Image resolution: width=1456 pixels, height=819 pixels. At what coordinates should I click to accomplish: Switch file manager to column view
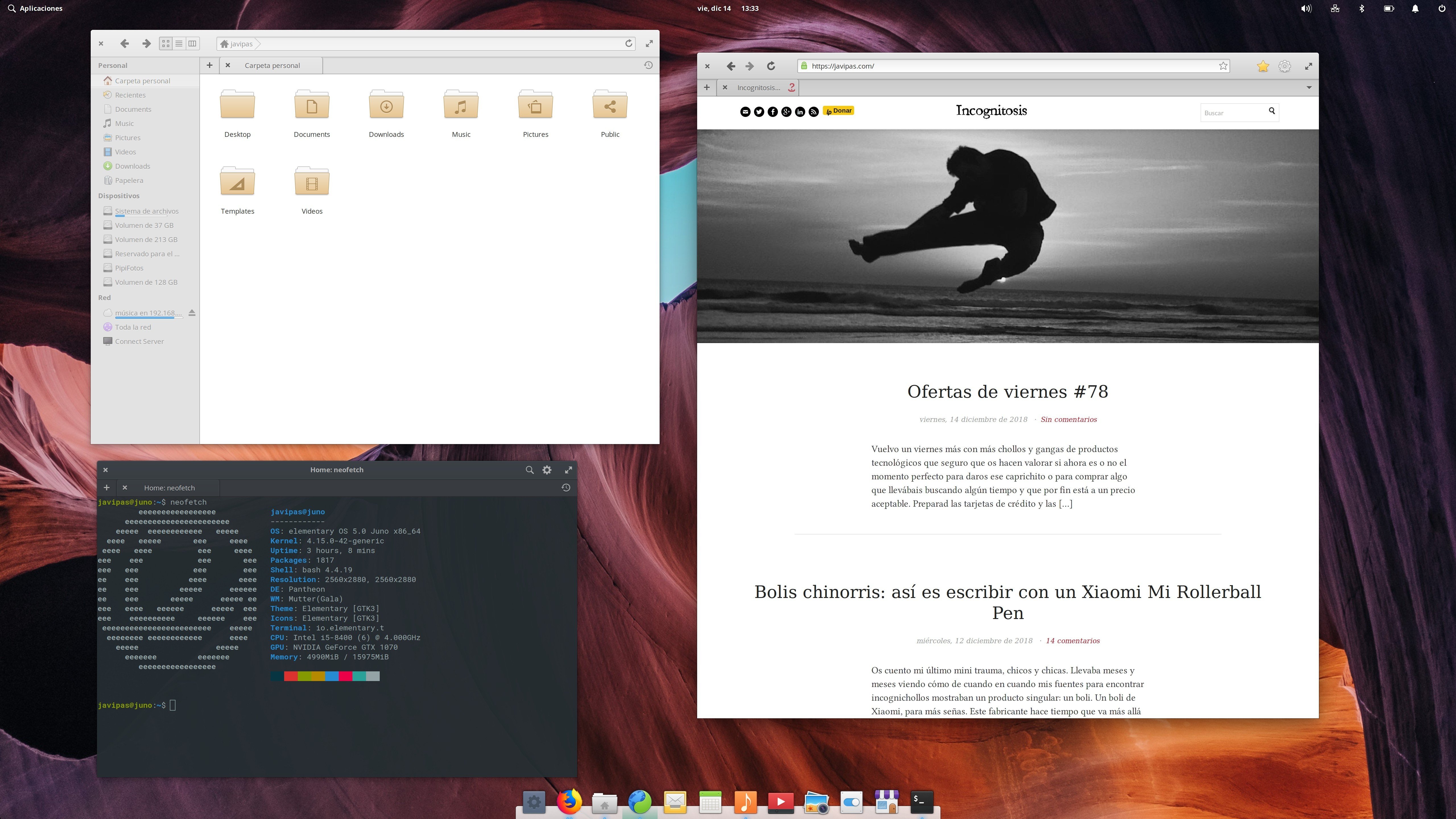tap(193, 44)
